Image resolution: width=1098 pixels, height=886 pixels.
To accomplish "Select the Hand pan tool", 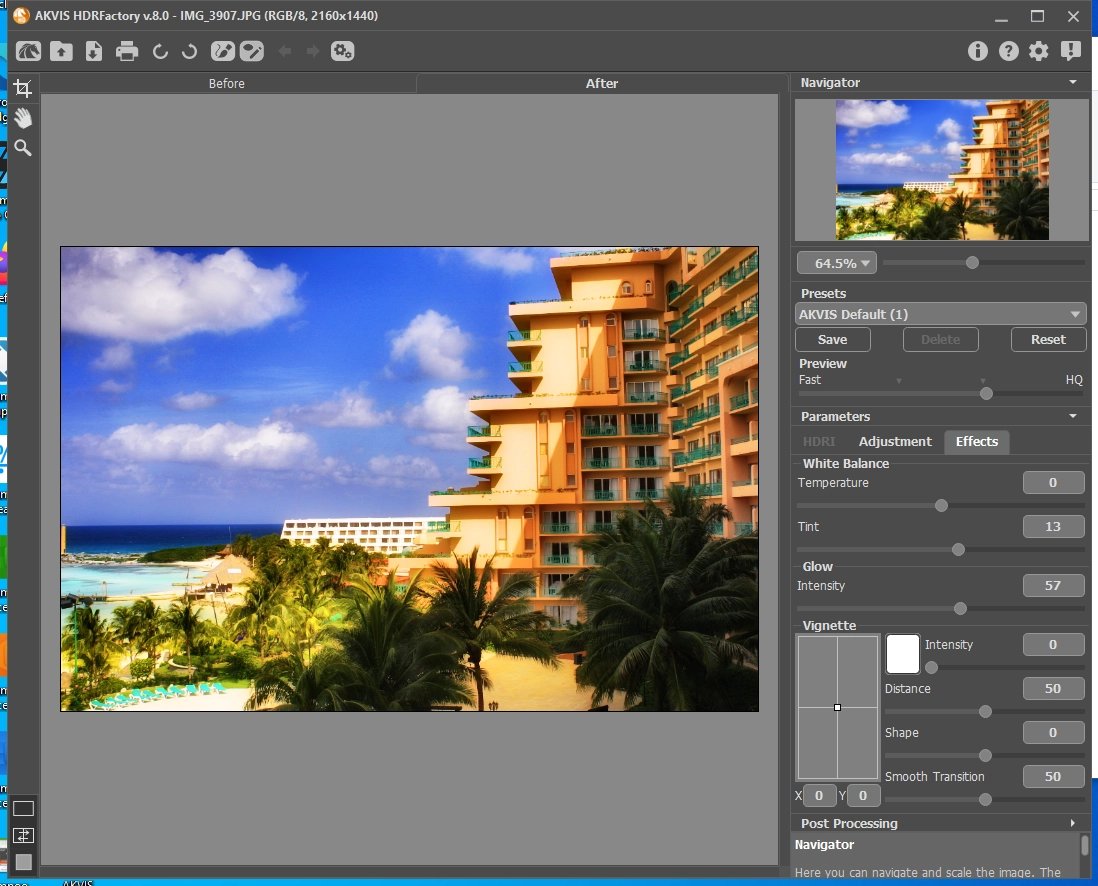I will pyautogui.click(x=22, y=118).
